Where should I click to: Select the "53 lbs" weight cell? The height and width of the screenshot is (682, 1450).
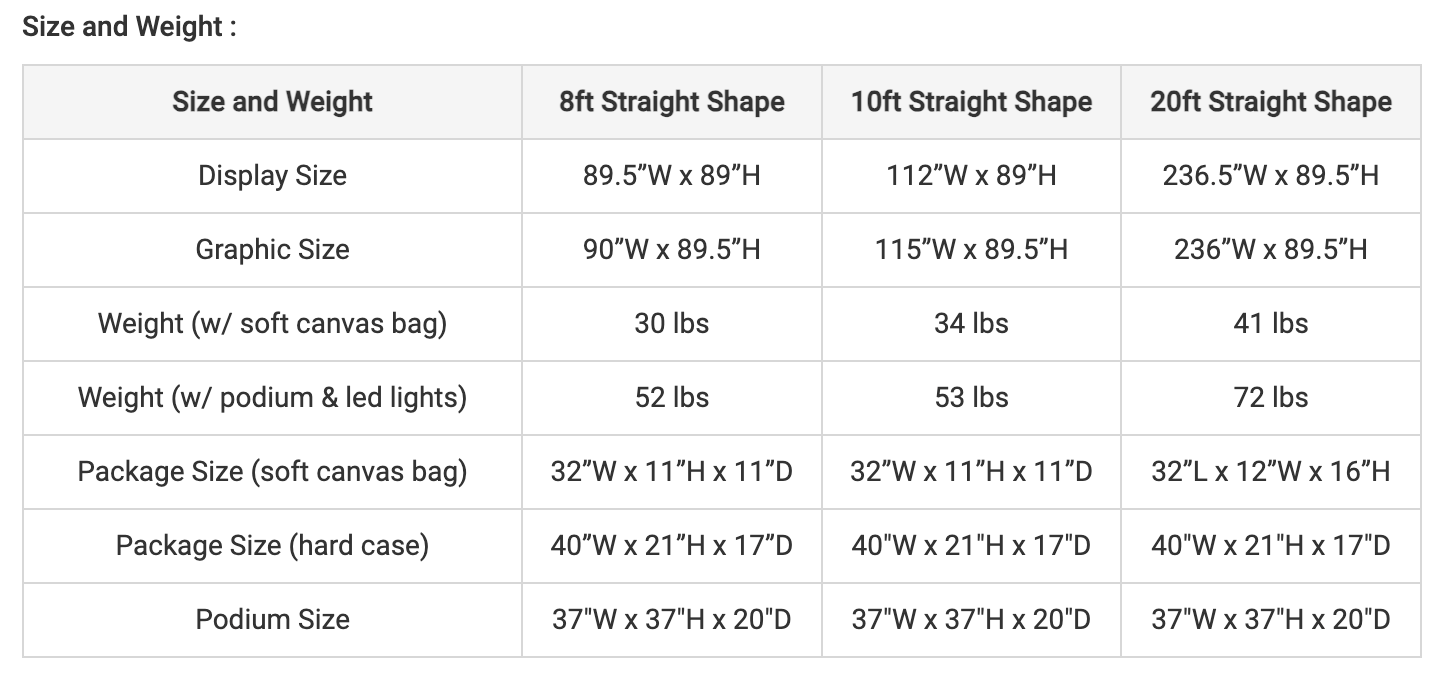pos(971,398)
